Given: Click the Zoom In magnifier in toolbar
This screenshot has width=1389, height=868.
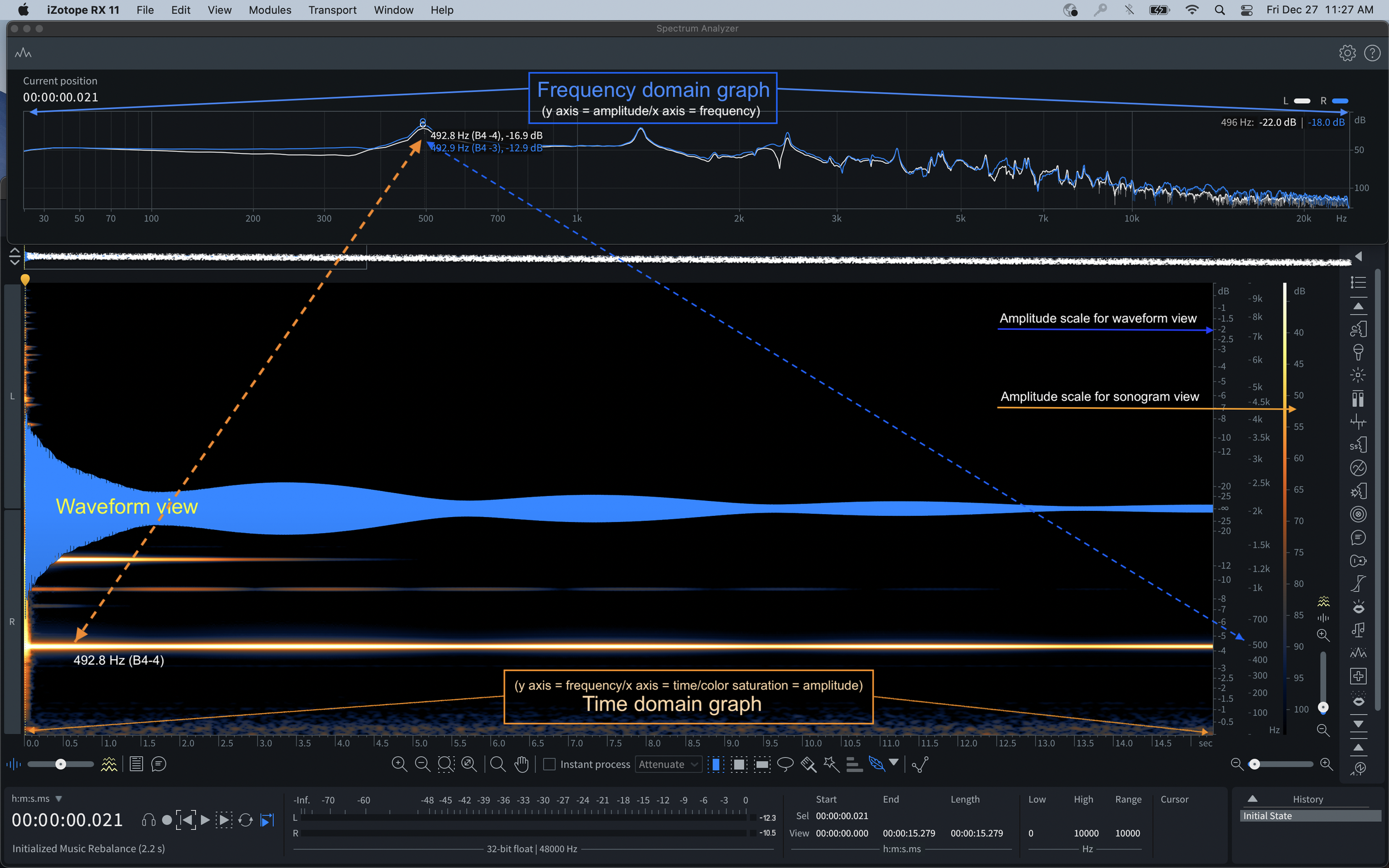Looking at the screenshot, I should 399,764.
